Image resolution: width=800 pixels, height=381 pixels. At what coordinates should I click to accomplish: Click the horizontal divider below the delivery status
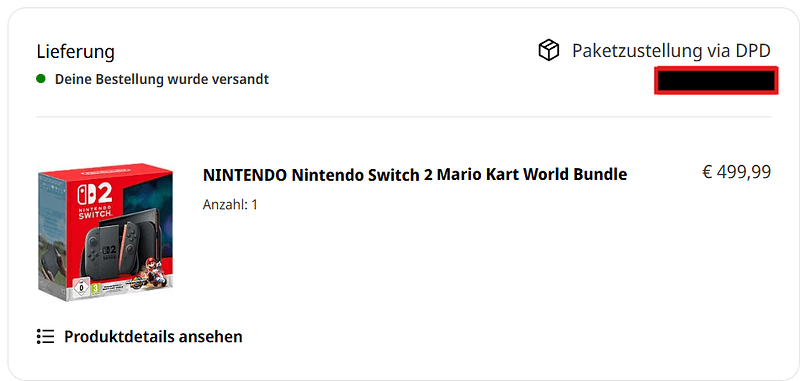[403, 117]
